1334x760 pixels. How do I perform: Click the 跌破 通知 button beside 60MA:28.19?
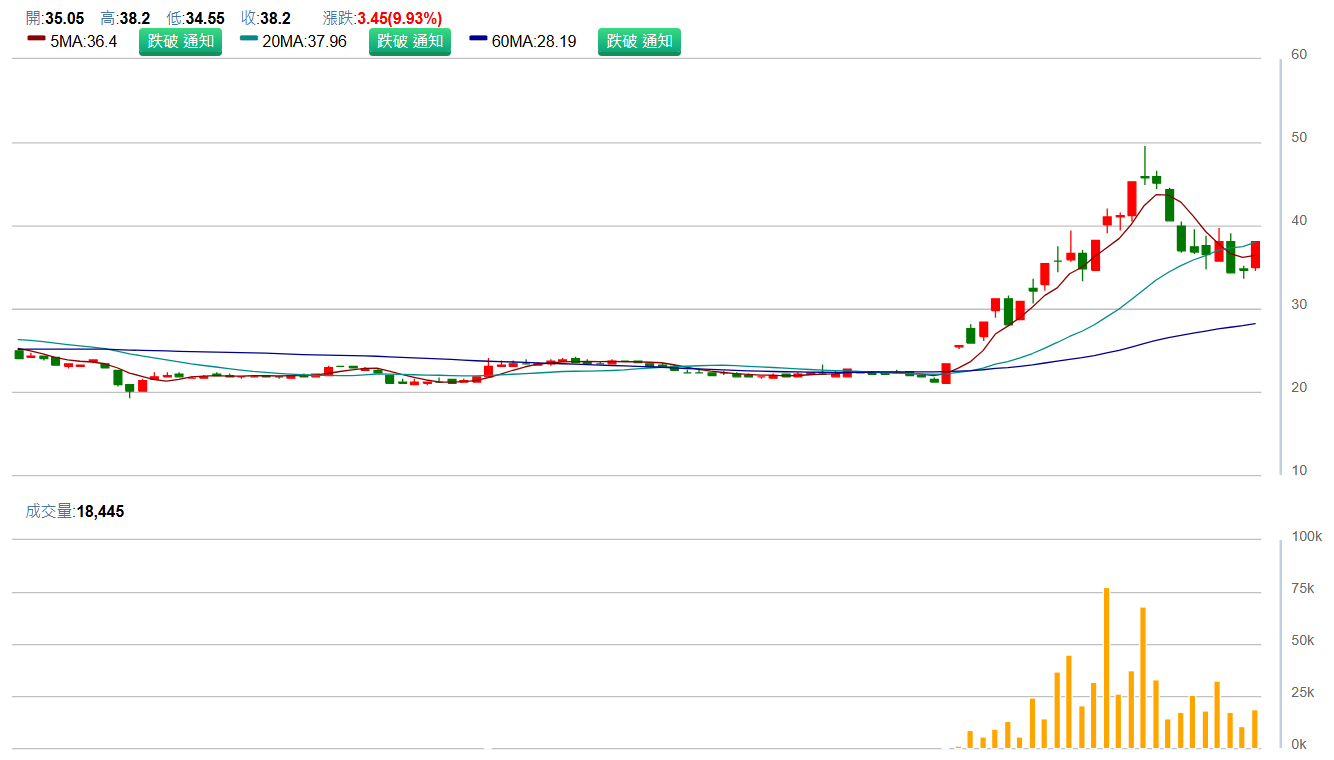pos(639,42)
